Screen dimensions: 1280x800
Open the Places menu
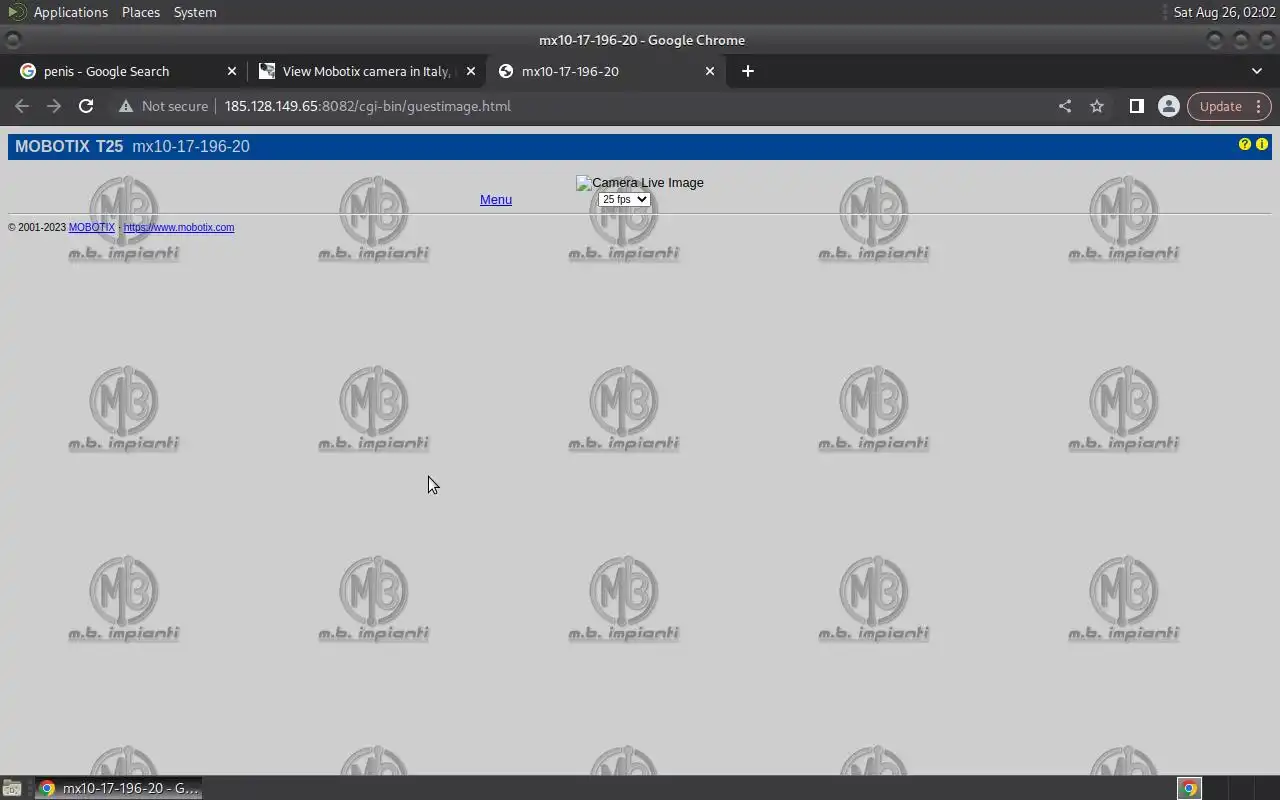click(141, 12)
